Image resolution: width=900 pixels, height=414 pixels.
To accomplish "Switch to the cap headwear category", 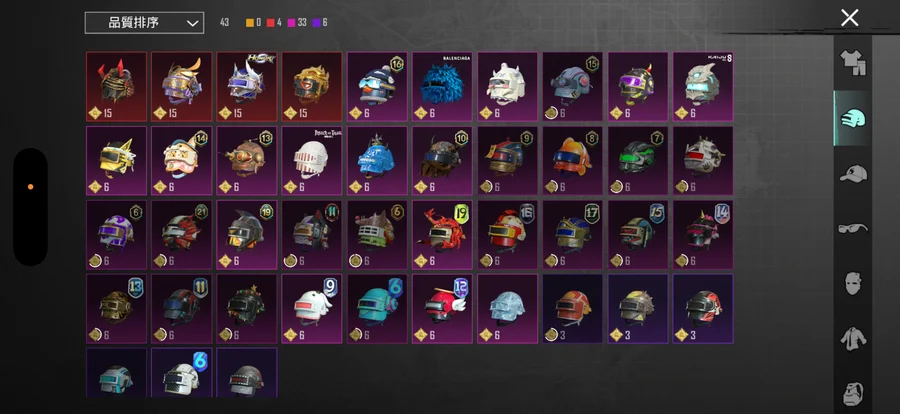I will click(x=853, y=173).
